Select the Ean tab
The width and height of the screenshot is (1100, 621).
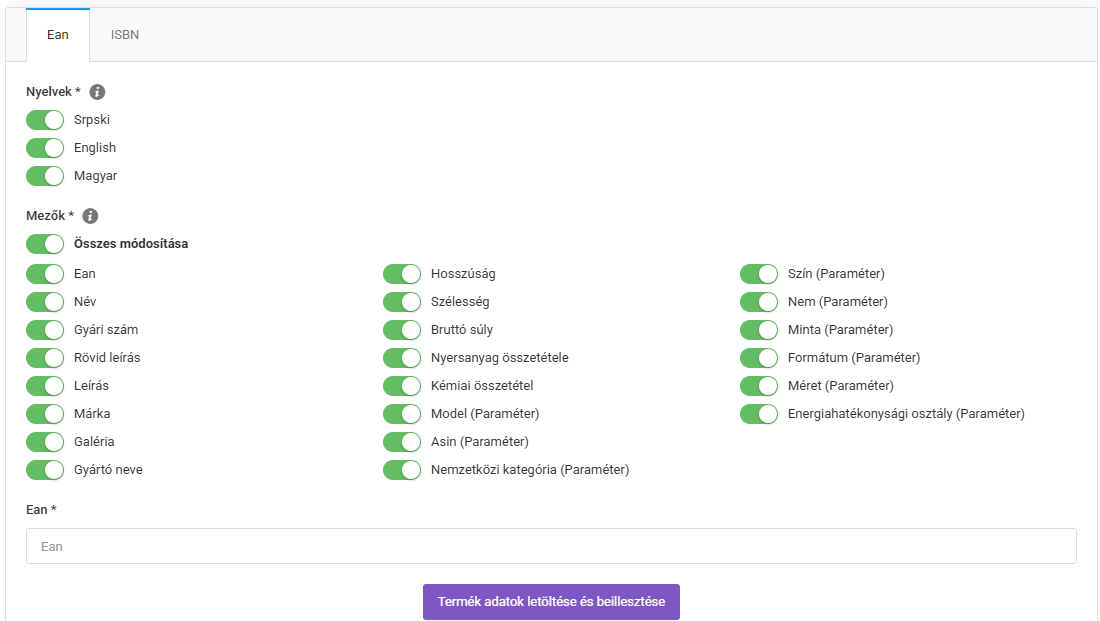click(x=58, y=35)
